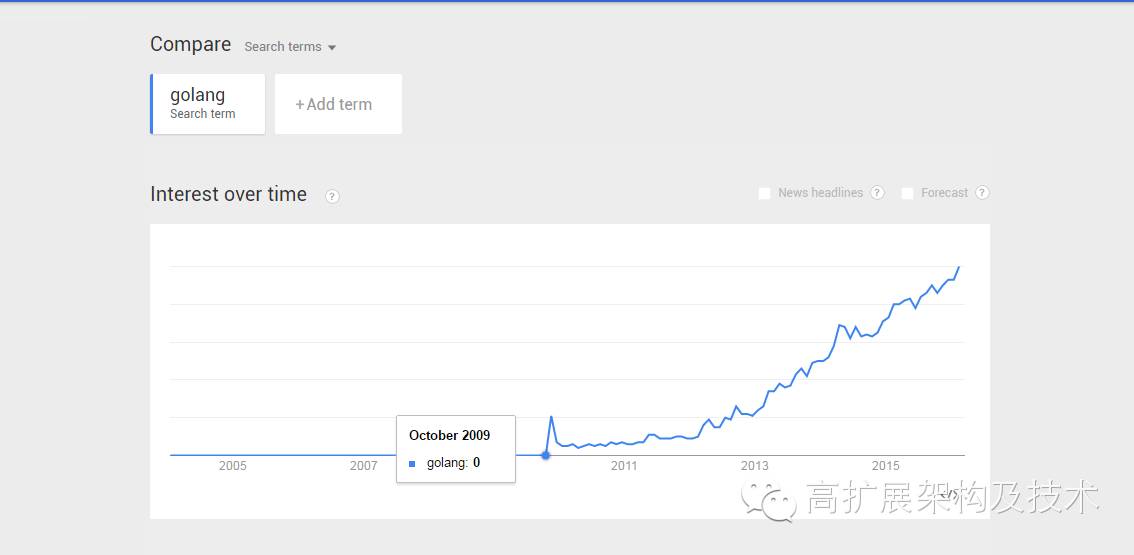Click the Search terms label
This screenshot has height=555, width=1134.
pos(283,46)
